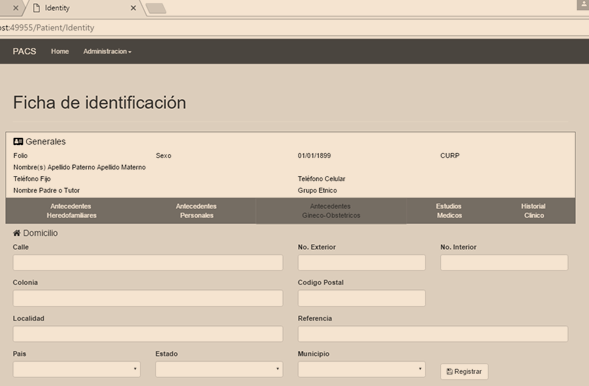The width and height of the screenshot is (589, 386).
Task: Open Historial Clinico tab
Action: [x=533, y=211]
